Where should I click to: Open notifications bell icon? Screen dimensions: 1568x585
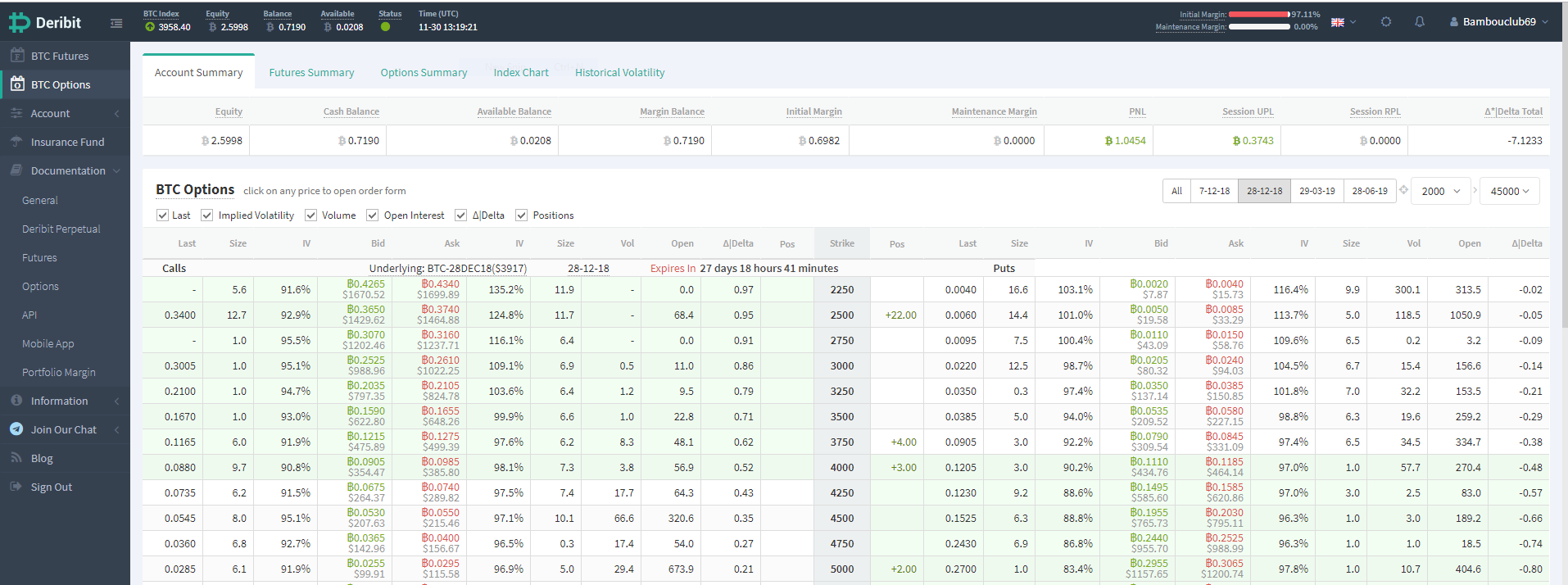pyautogui.click(x=1420, y=22)
